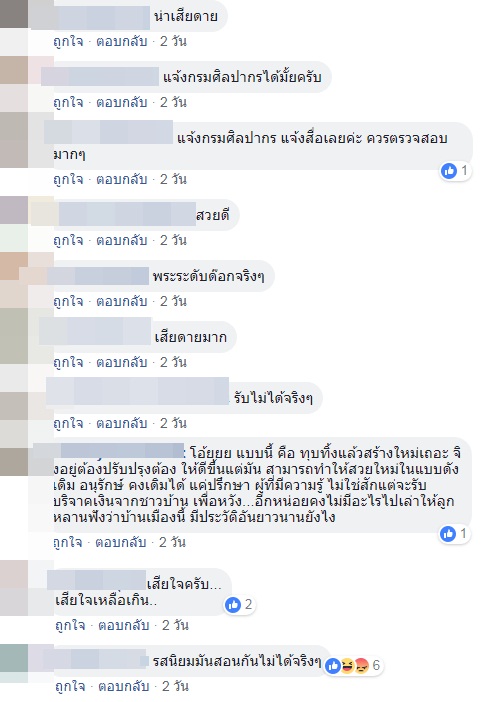Click the like icon on 'เสียใจเหลือเกิน' comment
The image size is (504, 702).
233,605
